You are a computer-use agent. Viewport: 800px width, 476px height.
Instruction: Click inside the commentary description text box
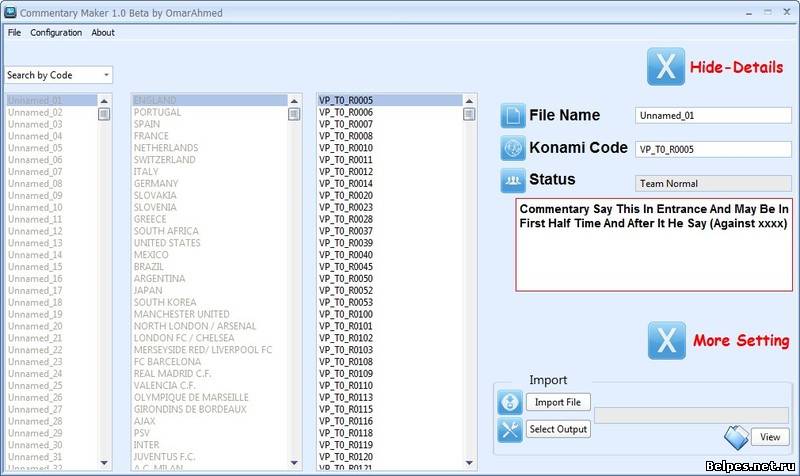pyautogui.click(x=654, y=245)
